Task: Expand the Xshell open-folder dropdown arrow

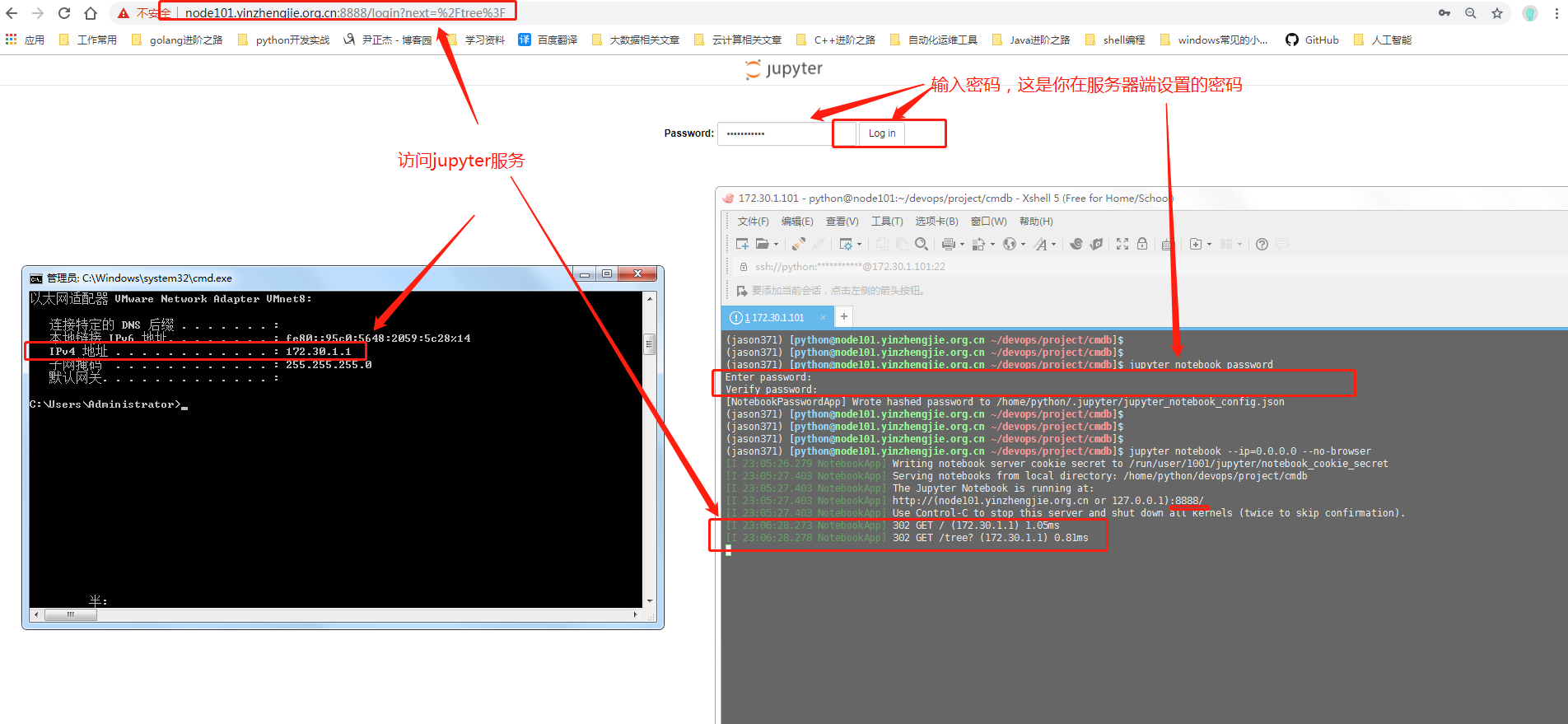Action: [x=776, y=245]
